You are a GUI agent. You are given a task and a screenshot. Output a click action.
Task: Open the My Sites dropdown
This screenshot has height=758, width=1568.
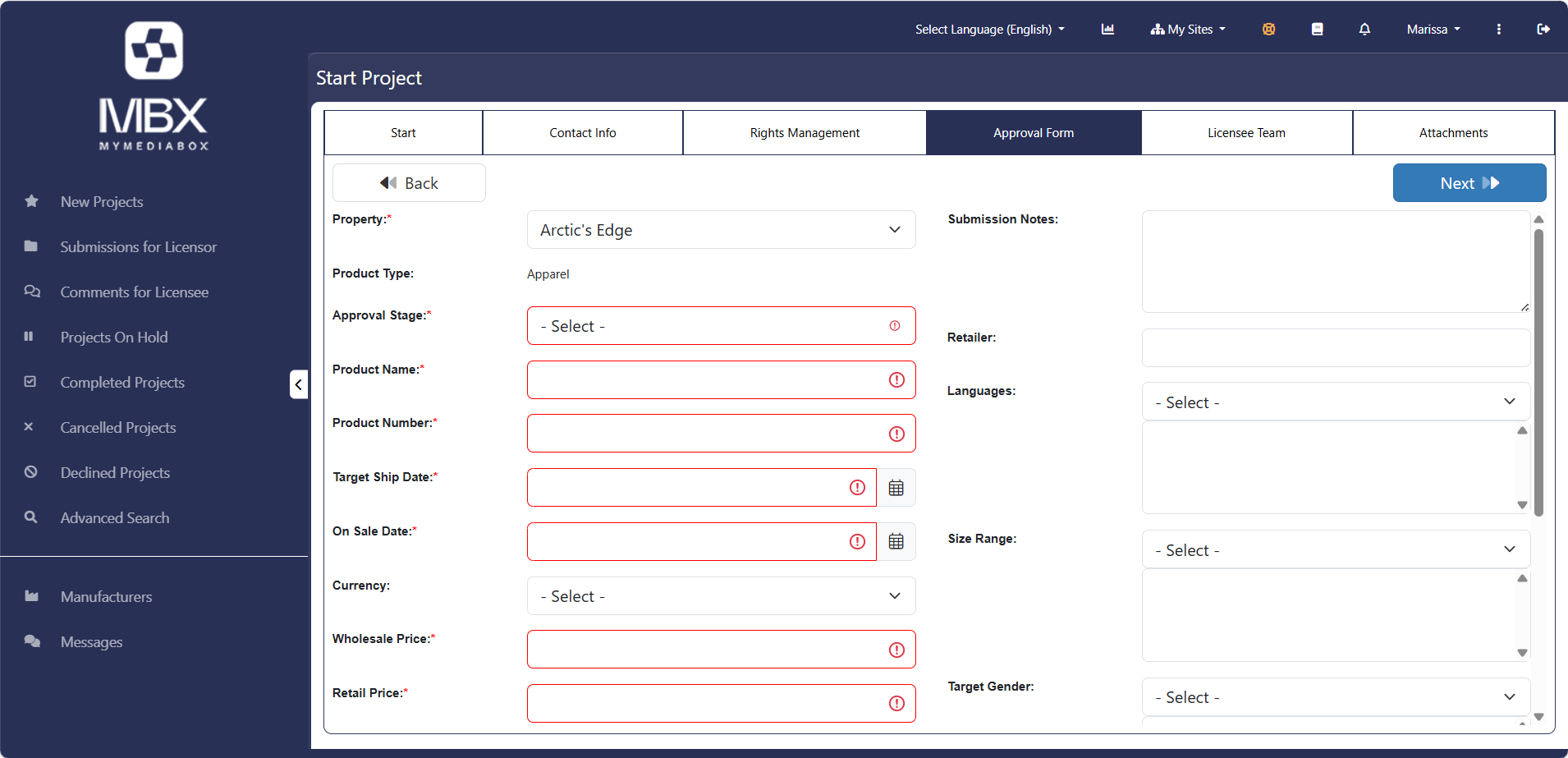pos(1188,30)
